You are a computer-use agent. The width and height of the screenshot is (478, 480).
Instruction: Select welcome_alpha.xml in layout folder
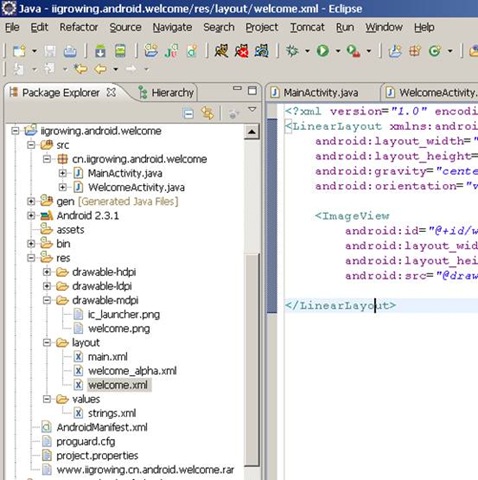tap(132, 371)
